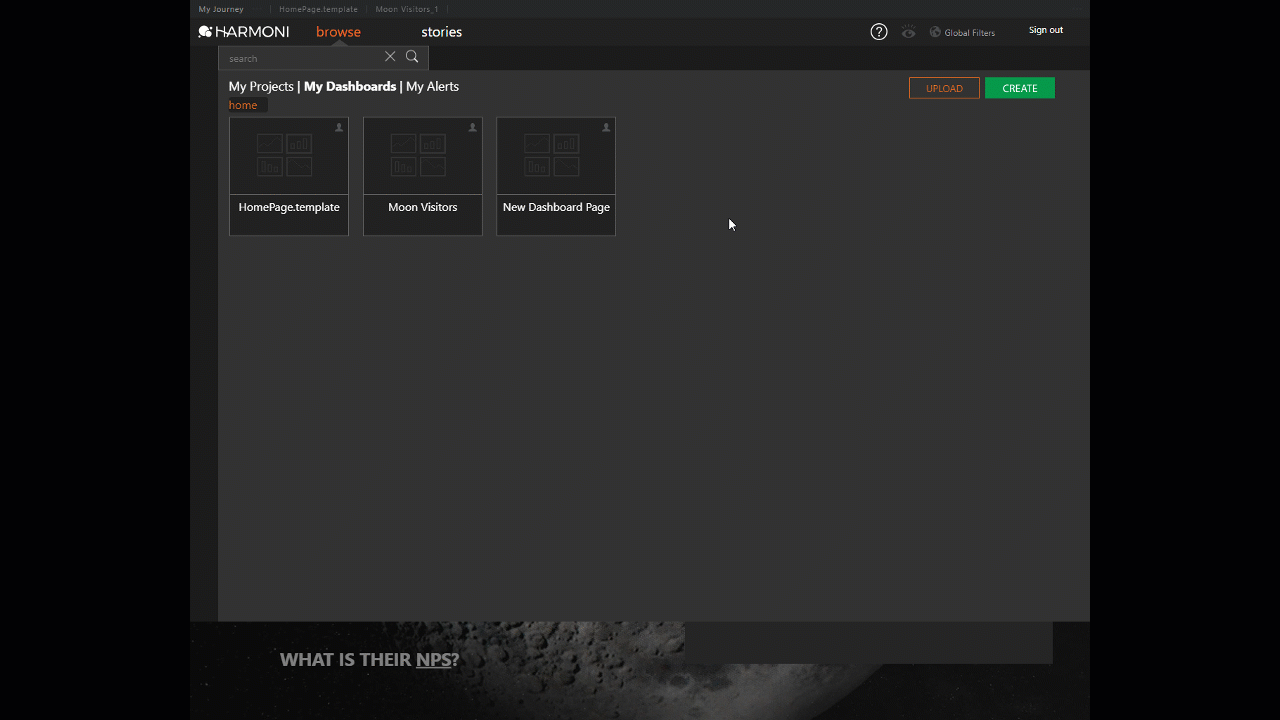Click the UPLOAD button
Screen dimensions: 1280x720
tap(944, 88)
